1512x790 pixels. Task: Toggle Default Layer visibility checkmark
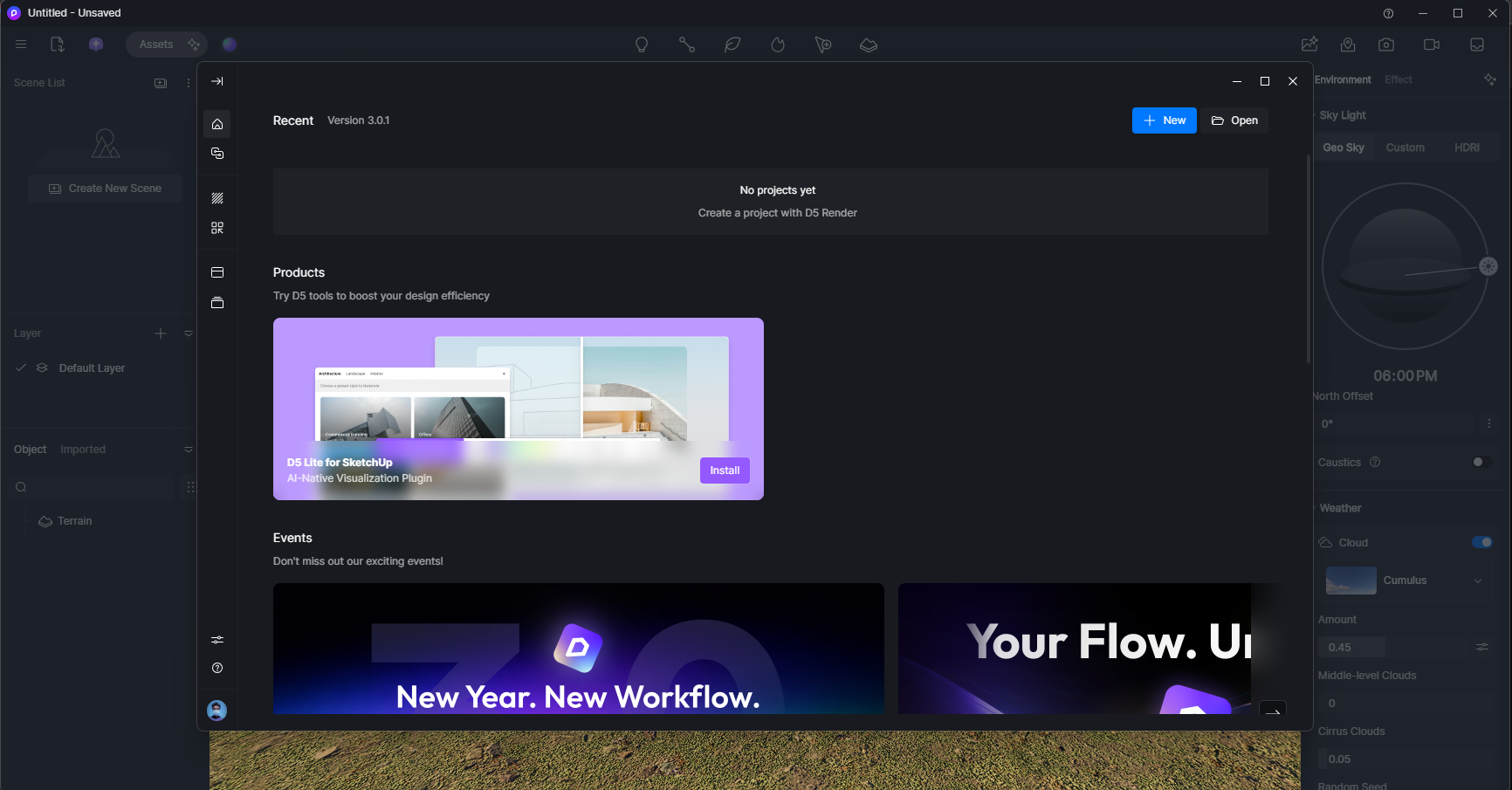(21, 368)
